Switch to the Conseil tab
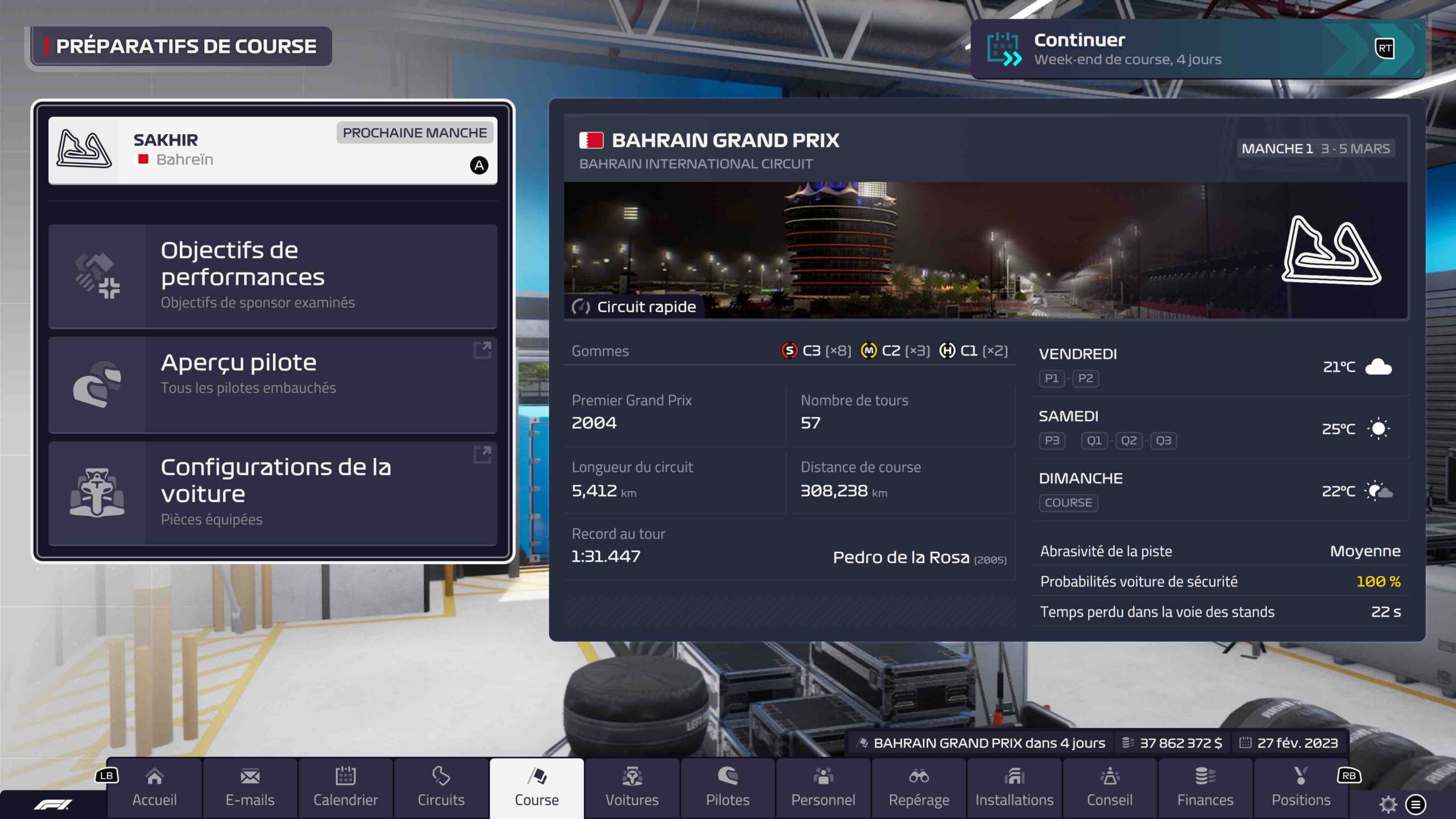This screenshot has width=1456, height=819. [1110, 788]
